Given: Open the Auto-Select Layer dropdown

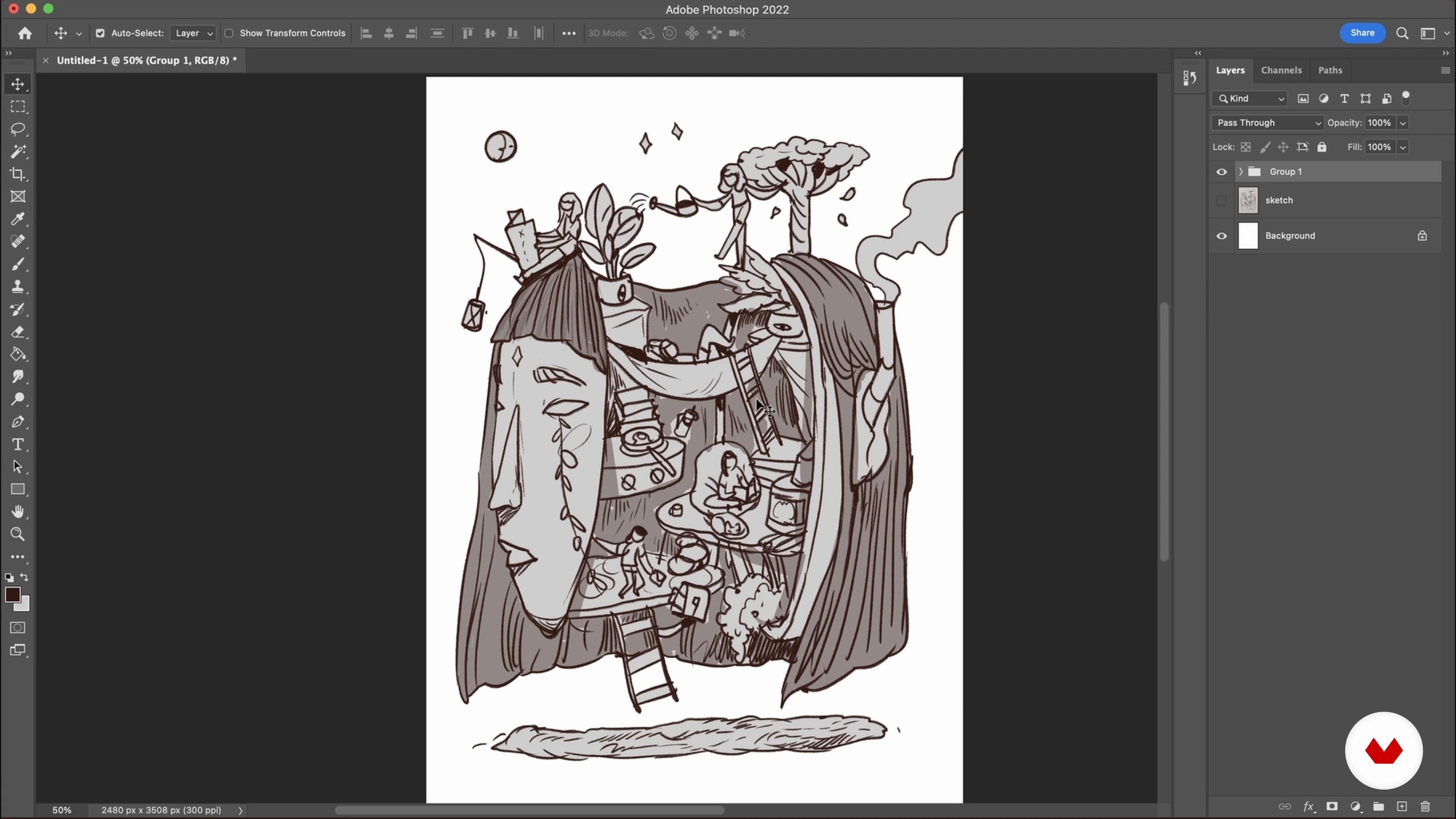Looking at the screenshot, I should 193,33.
